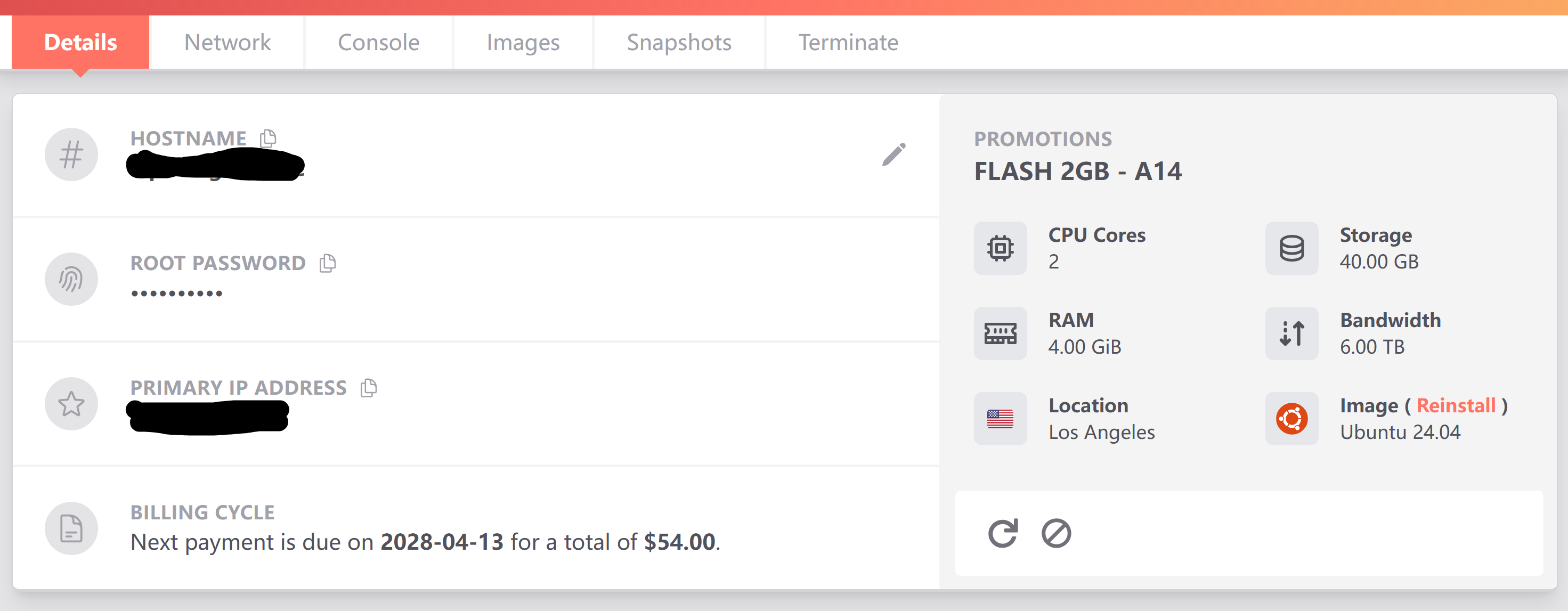1568x611 pixels.
Task: Go to the Snapshots tab
Action: (x=679, y=42)
